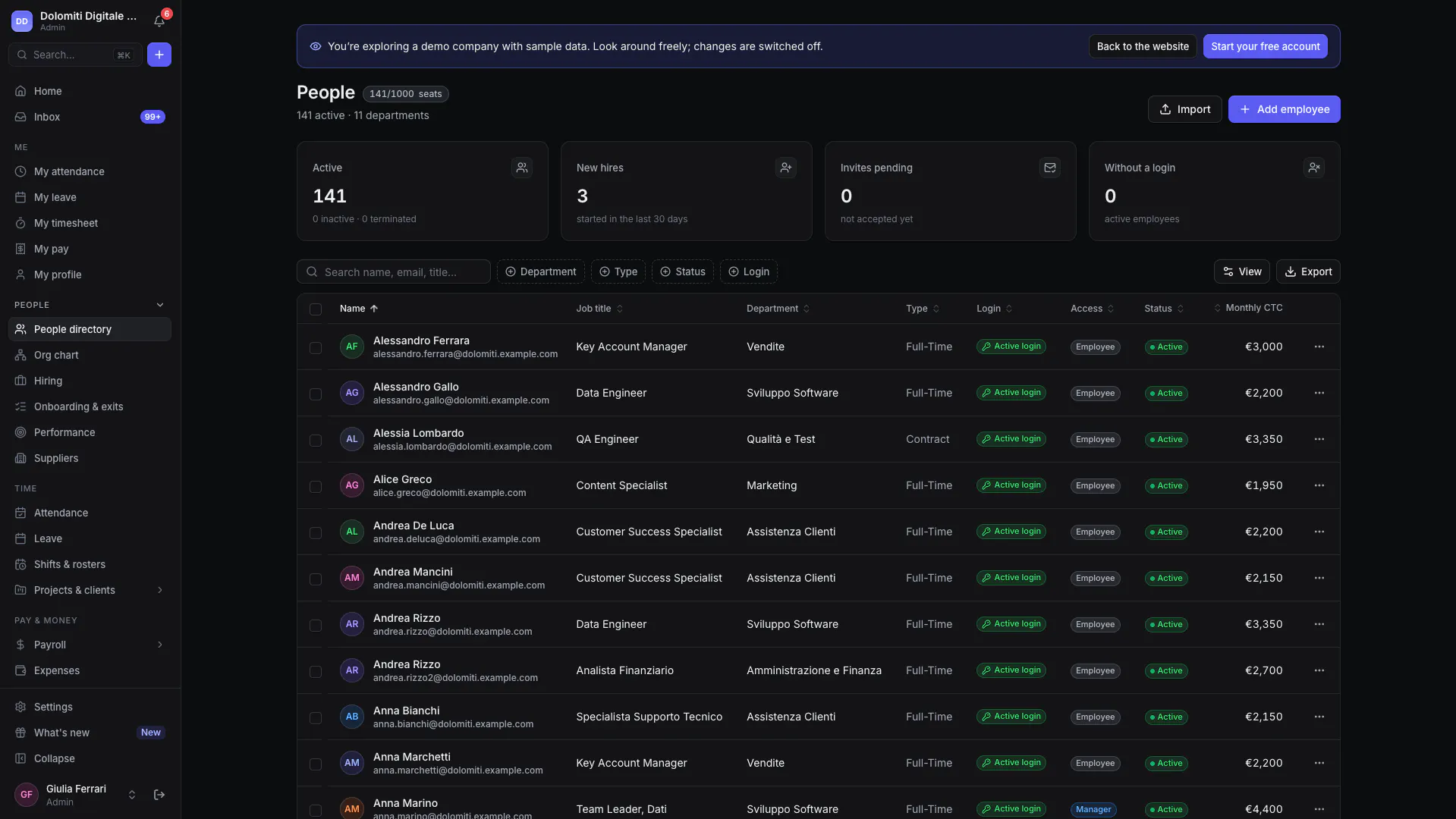Open row actions menu for Alessandro Ferrara
Screen dimensions: 1456x819
1319,347
